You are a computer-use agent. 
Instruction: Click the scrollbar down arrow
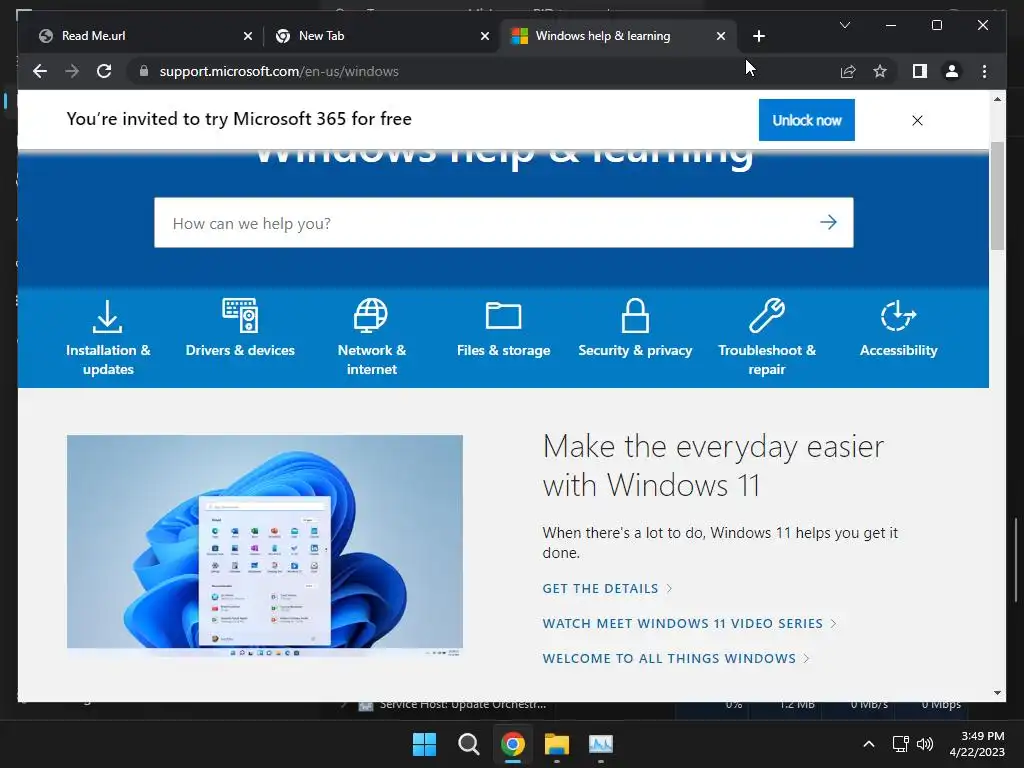997,693
